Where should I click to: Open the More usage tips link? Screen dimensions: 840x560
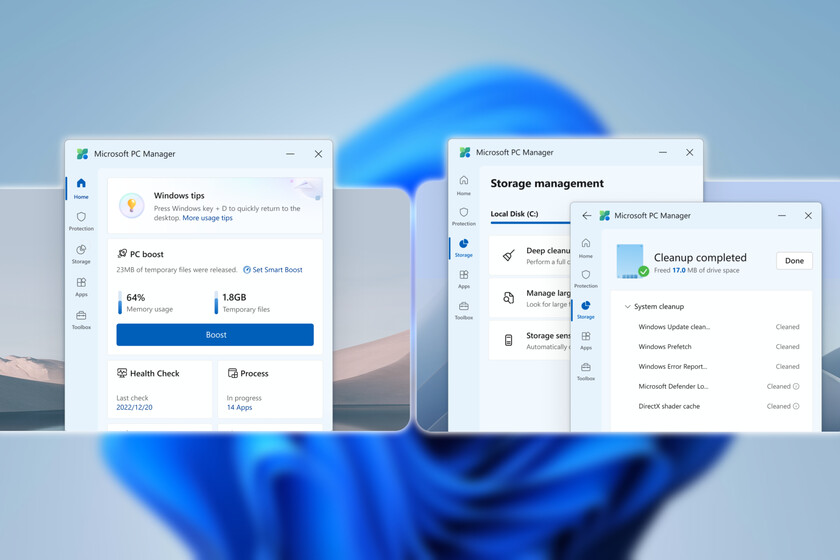(207, 217)
